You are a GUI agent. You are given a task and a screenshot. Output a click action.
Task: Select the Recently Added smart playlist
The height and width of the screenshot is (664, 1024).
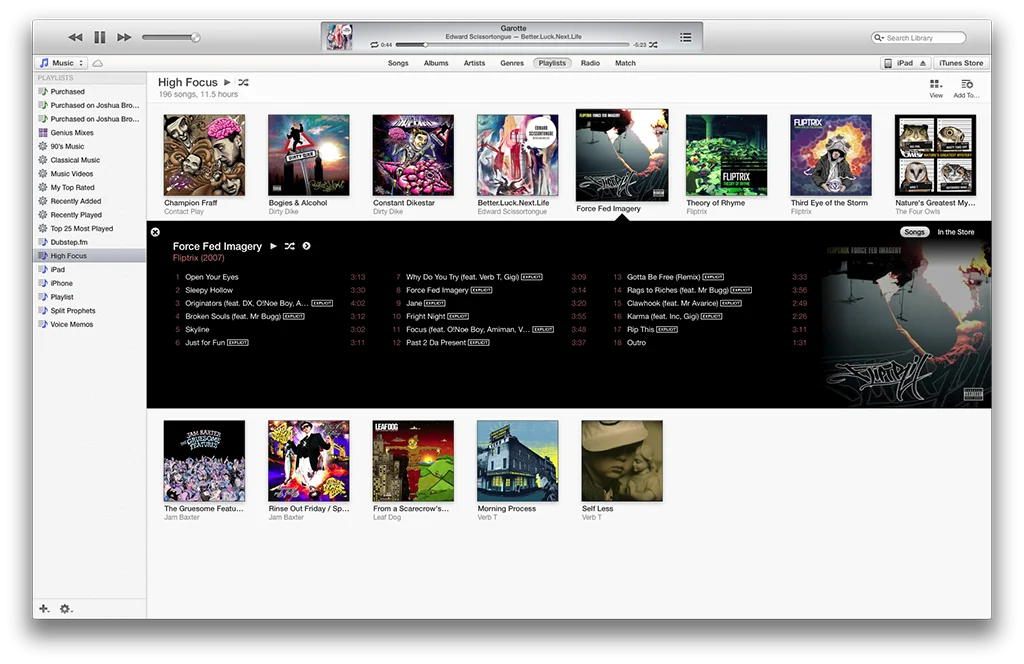pyautogui.click(x=90, y=201)
